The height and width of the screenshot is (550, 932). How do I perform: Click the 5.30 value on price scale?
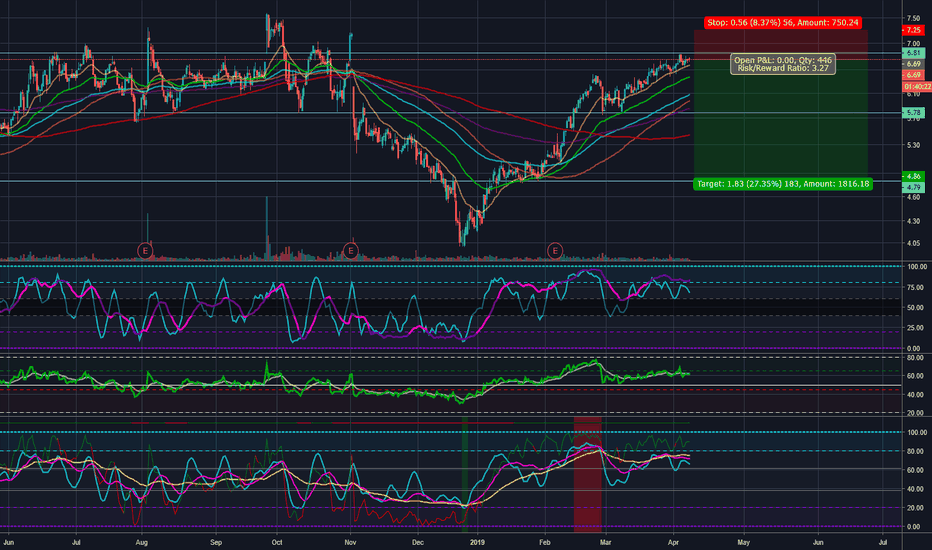tap(914, 145)
